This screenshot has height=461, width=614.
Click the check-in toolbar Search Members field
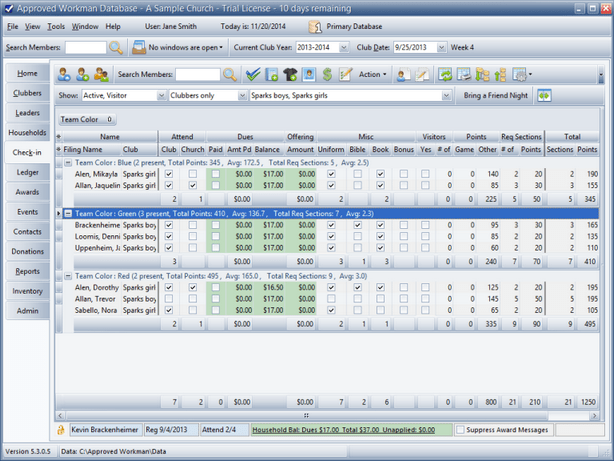coord(198,74)
